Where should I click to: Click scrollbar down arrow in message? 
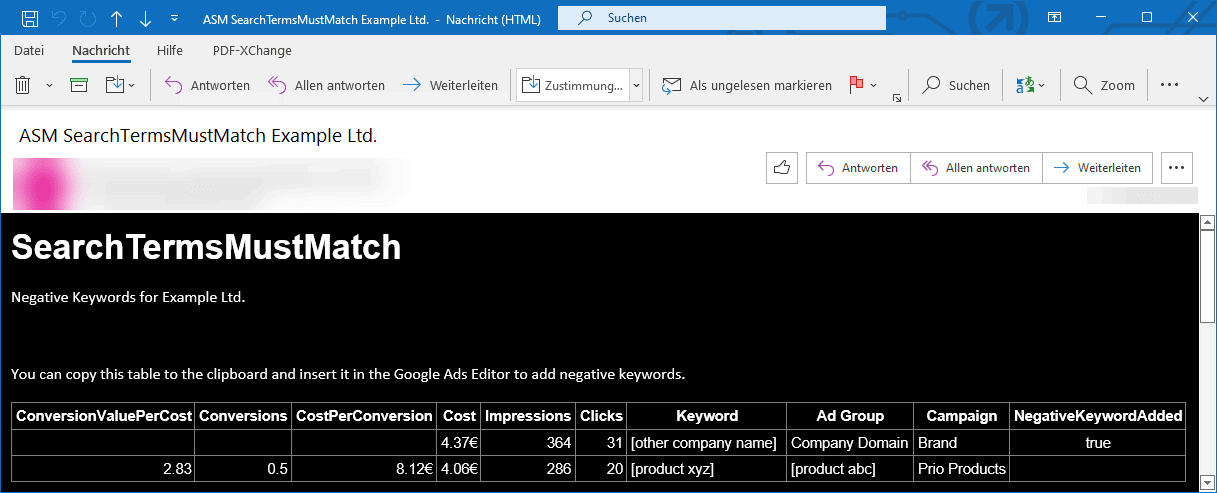pyautogui.click(x=1207, y=484)
